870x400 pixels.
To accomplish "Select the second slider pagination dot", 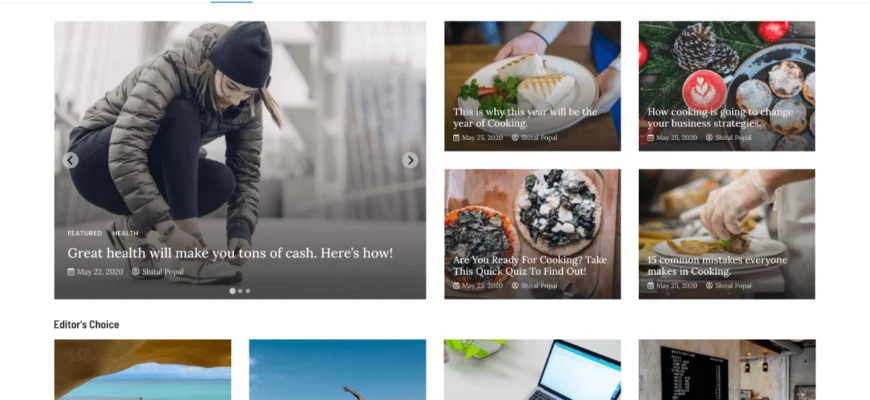I will click(240, 291).
